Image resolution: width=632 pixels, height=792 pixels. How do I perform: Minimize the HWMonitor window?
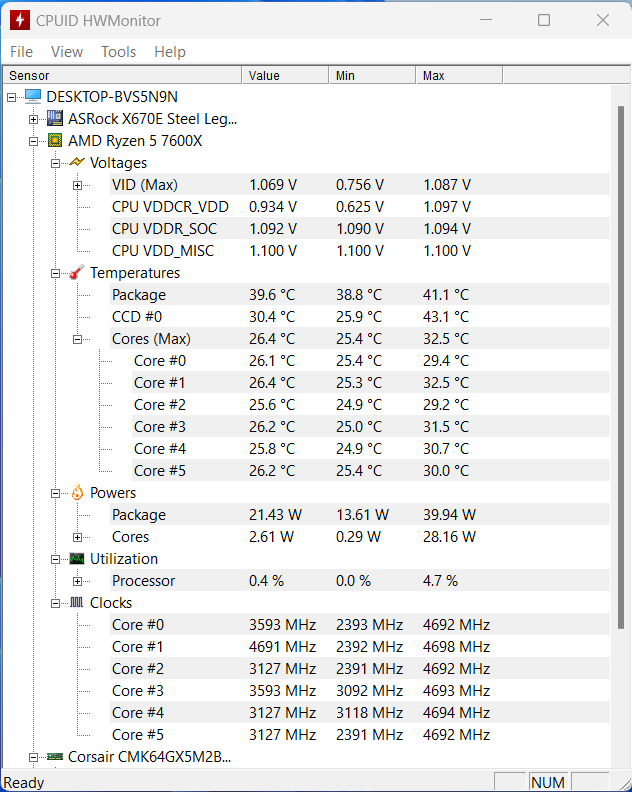pyautogui.click(x=486, y=20)
